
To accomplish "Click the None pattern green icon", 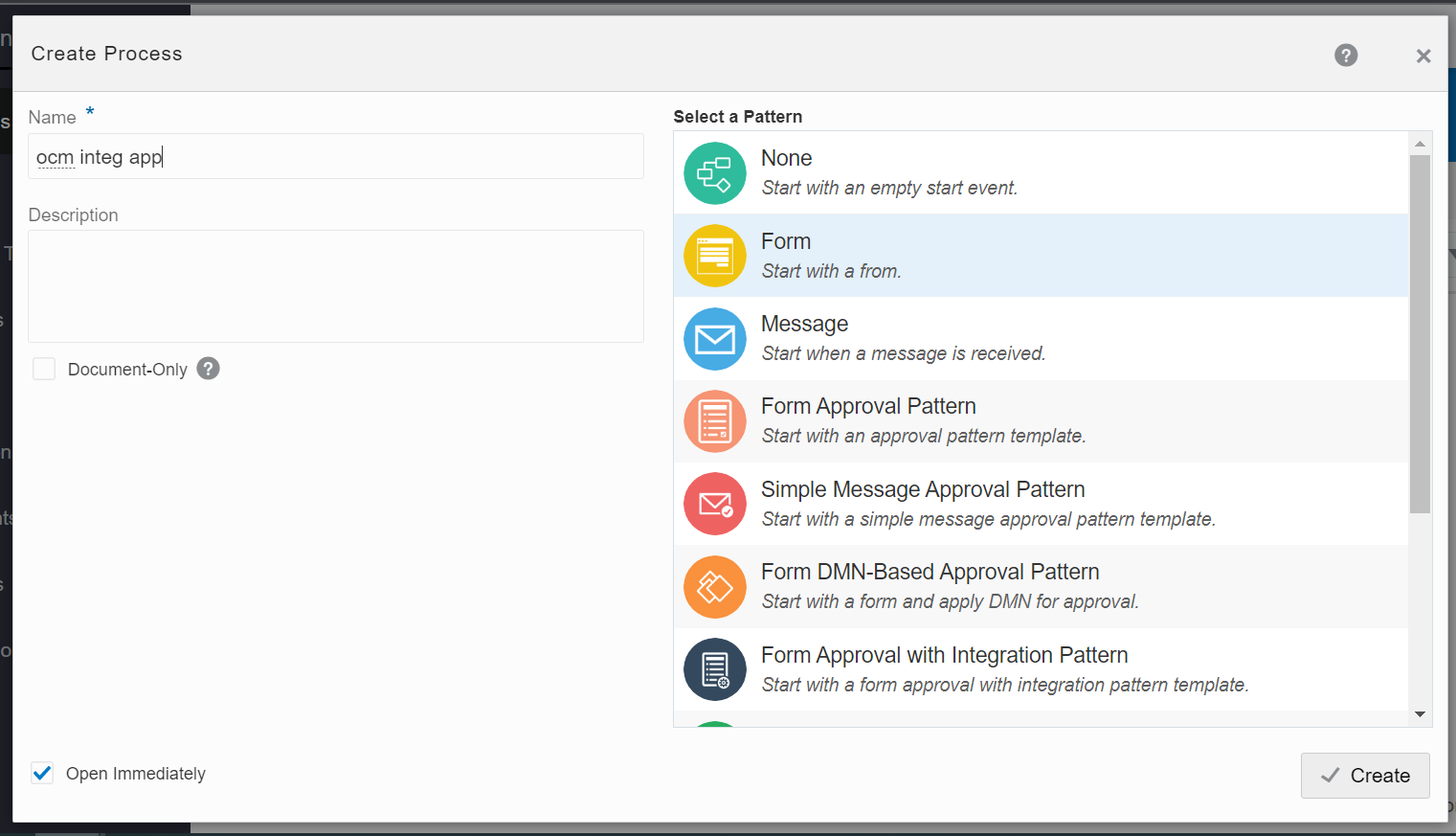I will click(715, 173).
